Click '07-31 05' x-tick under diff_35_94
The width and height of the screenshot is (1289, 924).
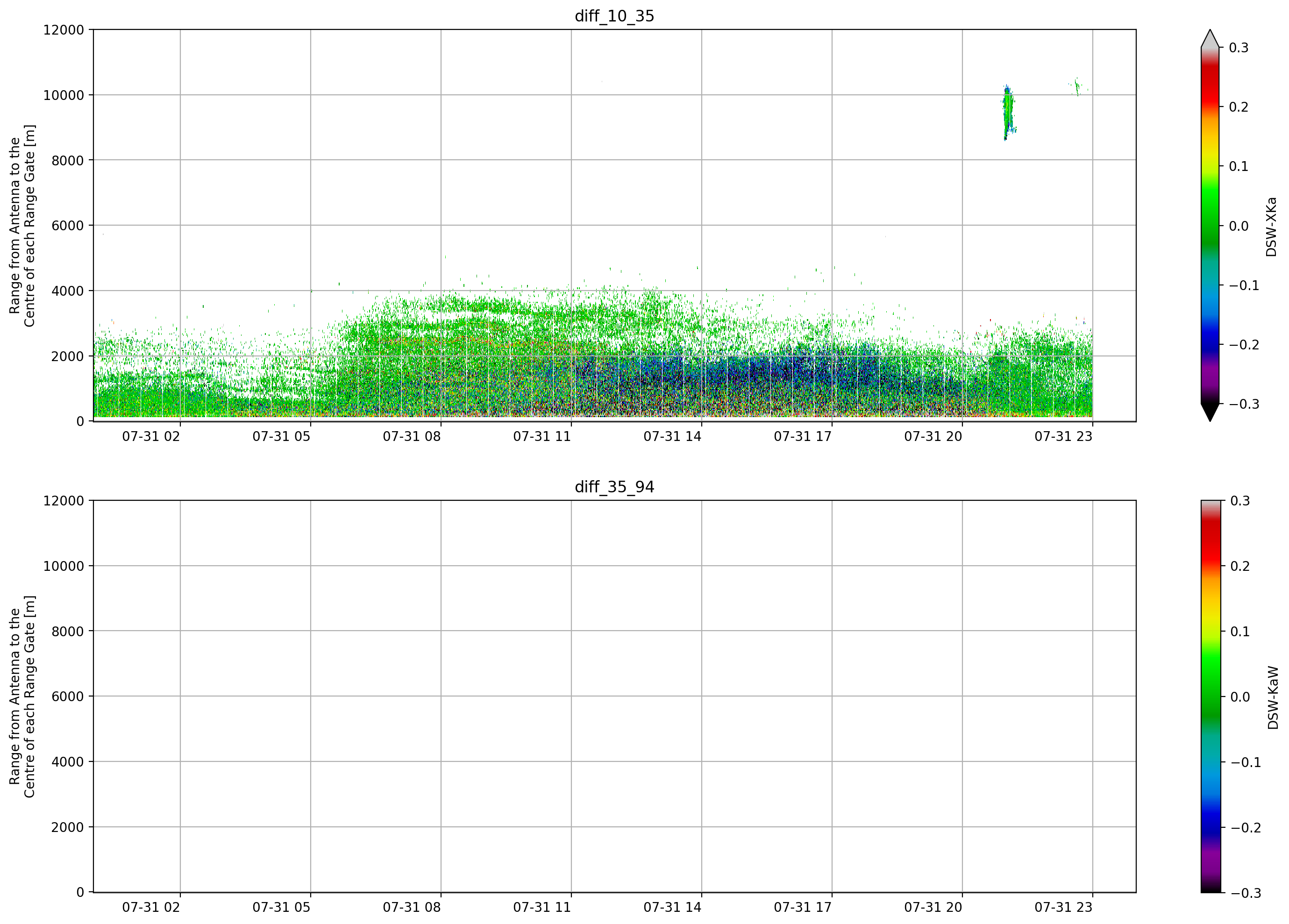281,908
